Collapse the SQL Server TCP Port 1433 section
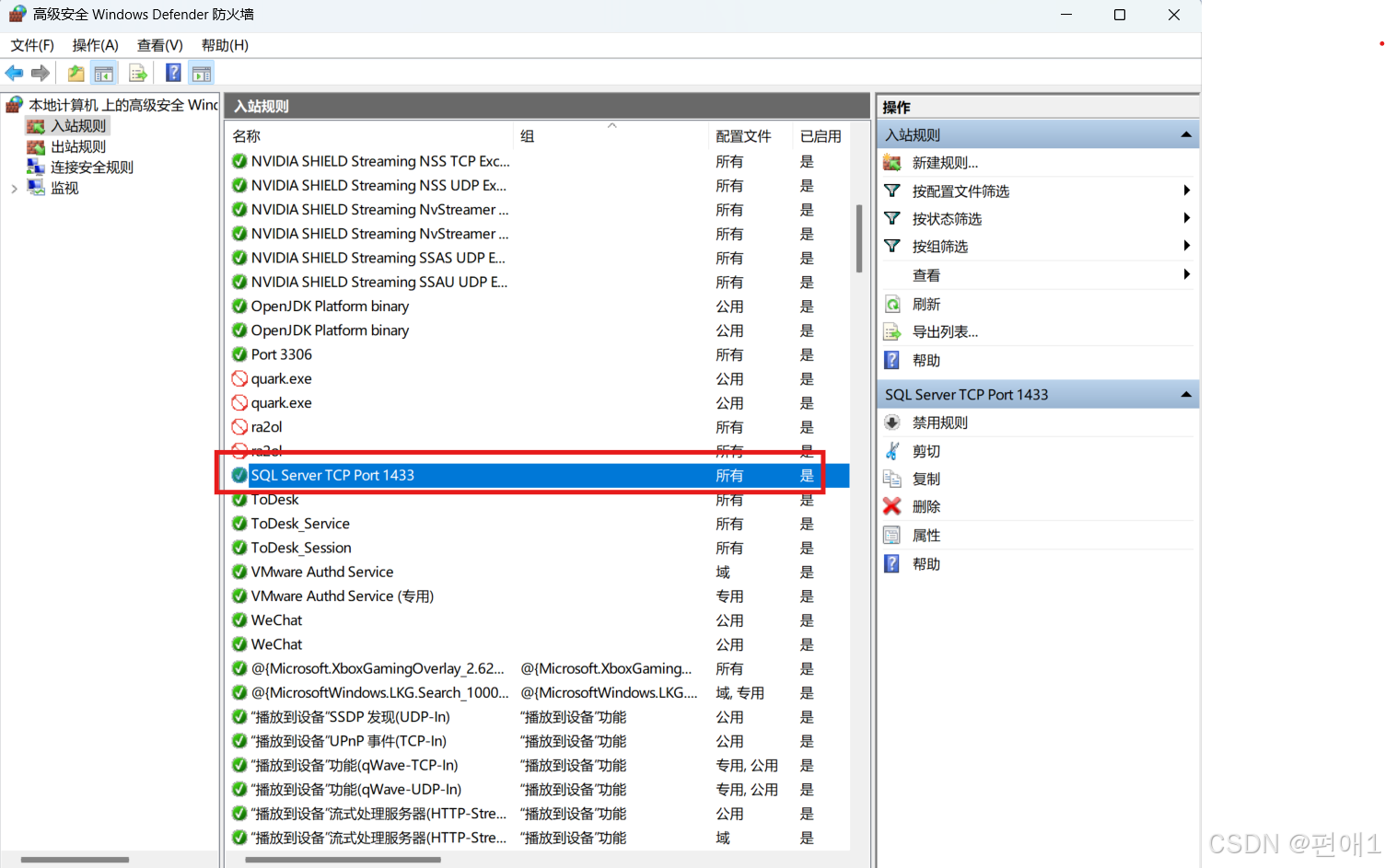 (x=1186, y=394)
